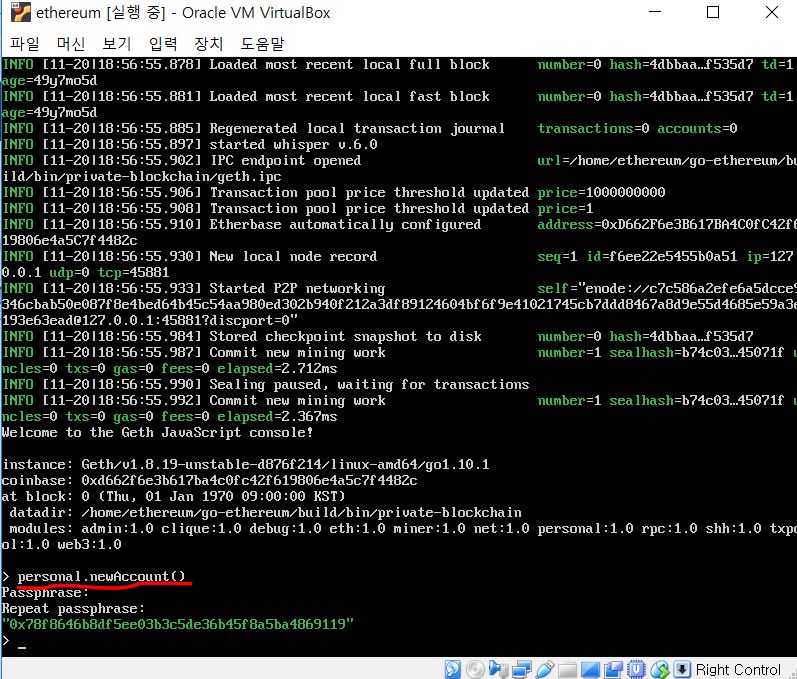Click the optical disc drive status icon
This screenshot has width=797, height=679.
click(x=475, y=669)
